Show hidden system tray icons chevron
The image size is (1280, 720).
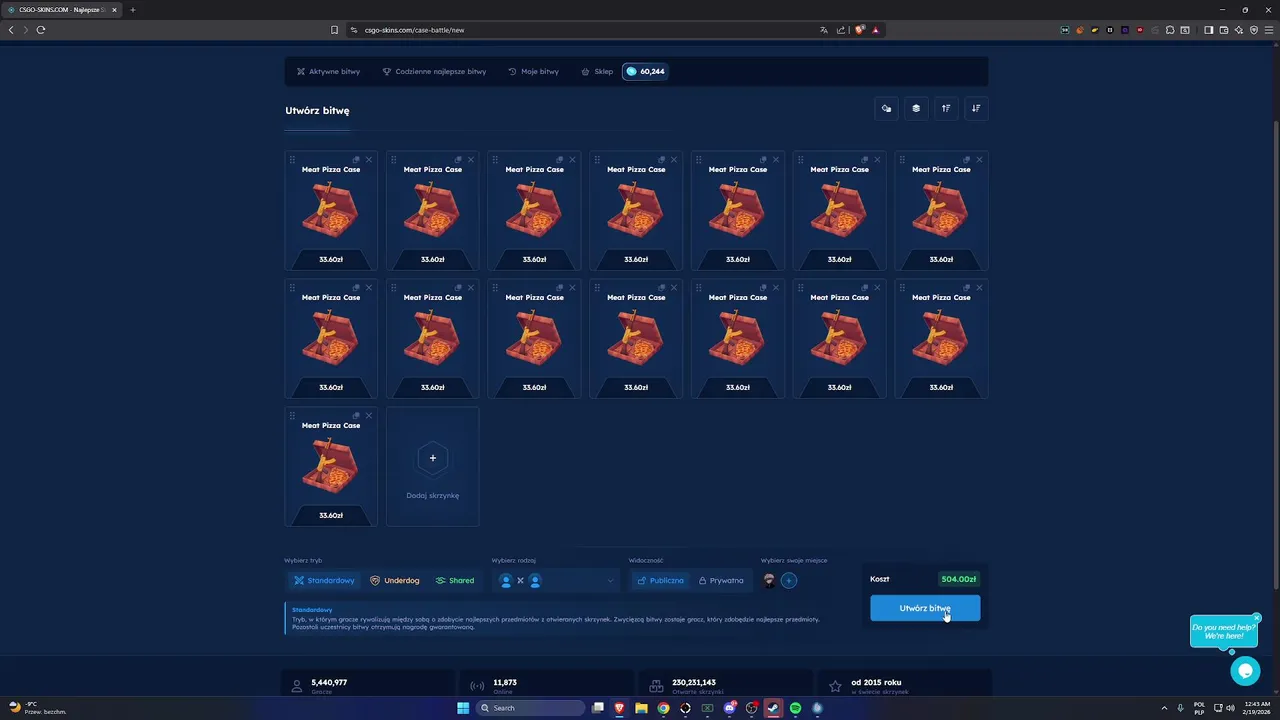pyautogui.click(x=1164, y=708)
